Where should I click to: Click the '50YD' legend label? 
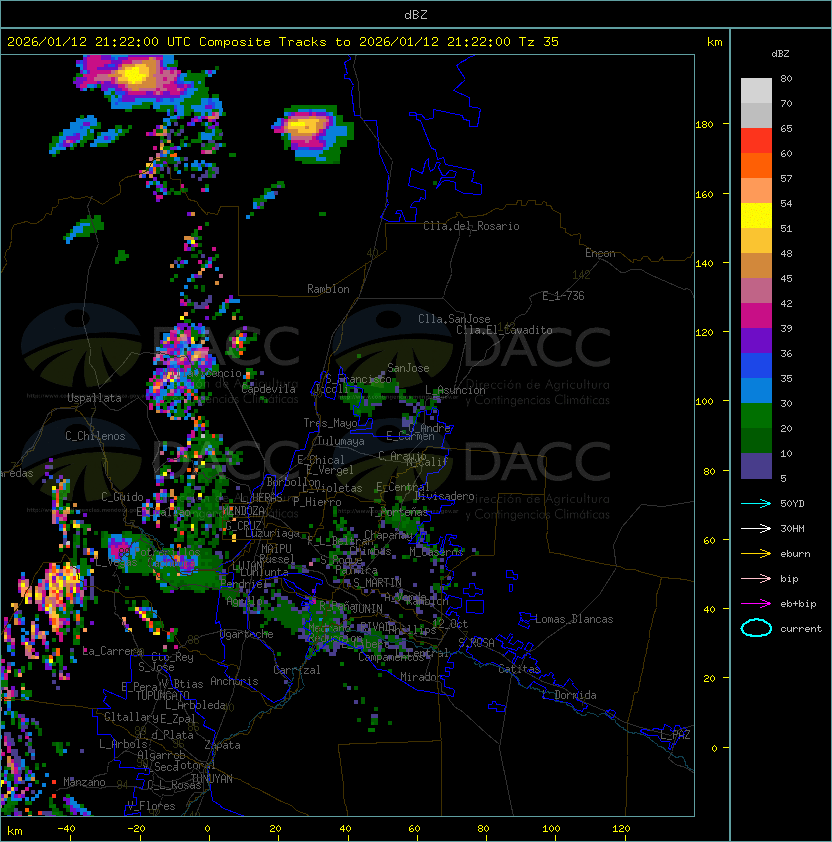pyautogui.click(x=792, y=503)
